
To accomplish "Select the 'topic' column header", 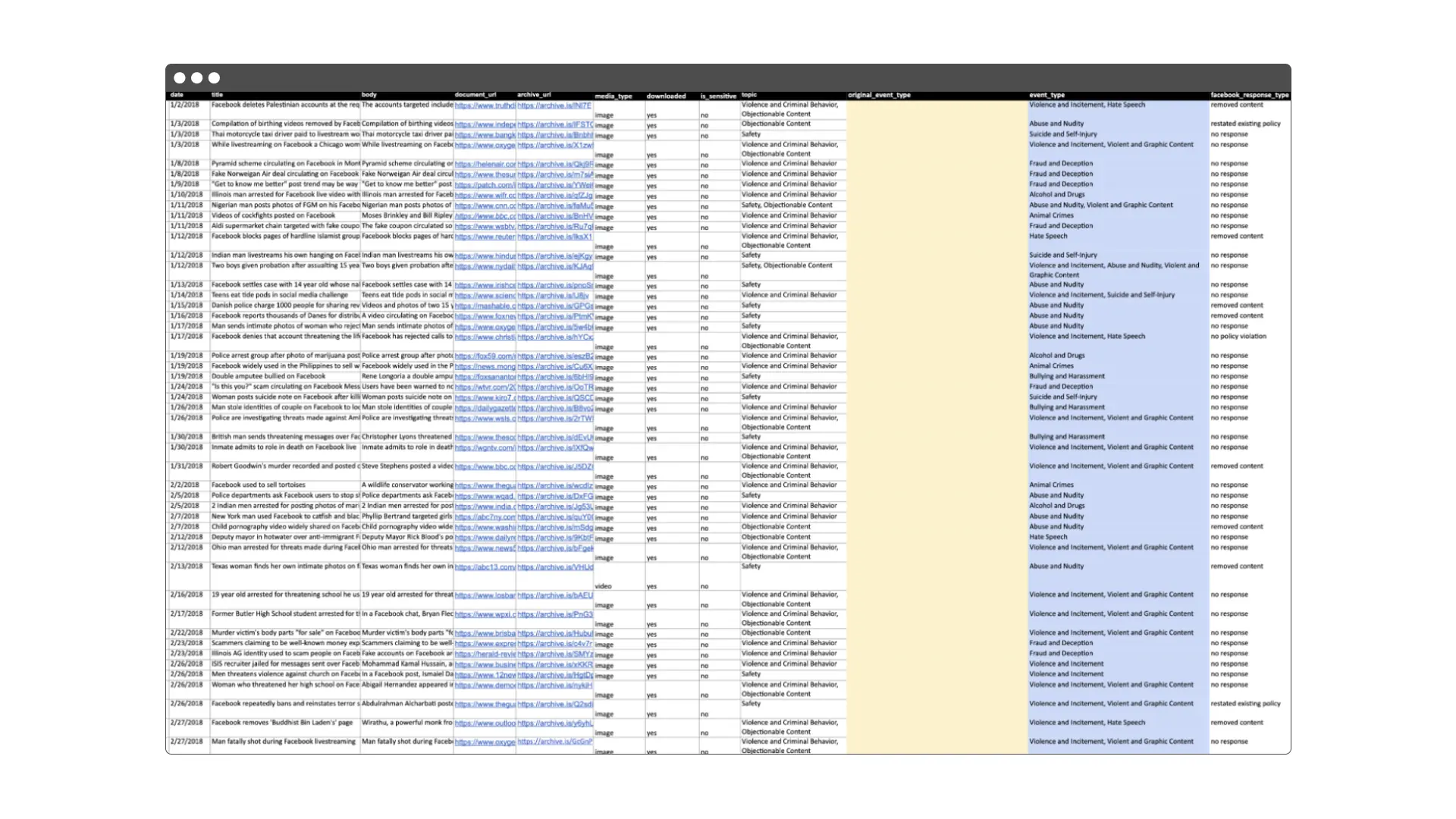I will [x=748, y=95].
